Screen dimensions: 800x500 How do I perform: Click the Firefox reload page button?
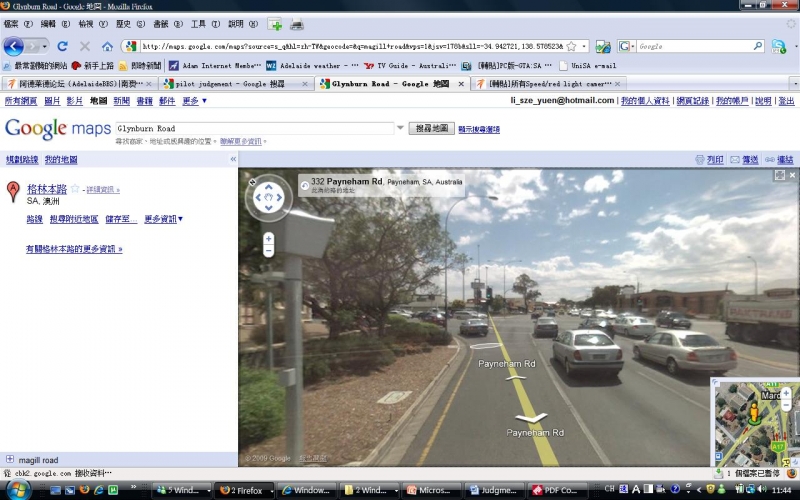pyautogui.click(x=62, y=46)
